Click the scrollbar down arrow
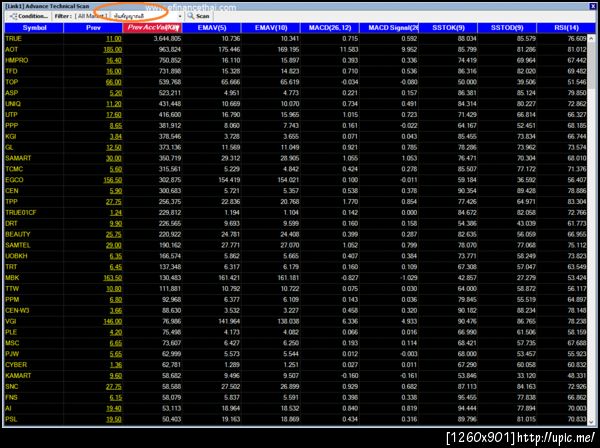The width and height of the screenshot is (600, 448). tap(591, 422)
